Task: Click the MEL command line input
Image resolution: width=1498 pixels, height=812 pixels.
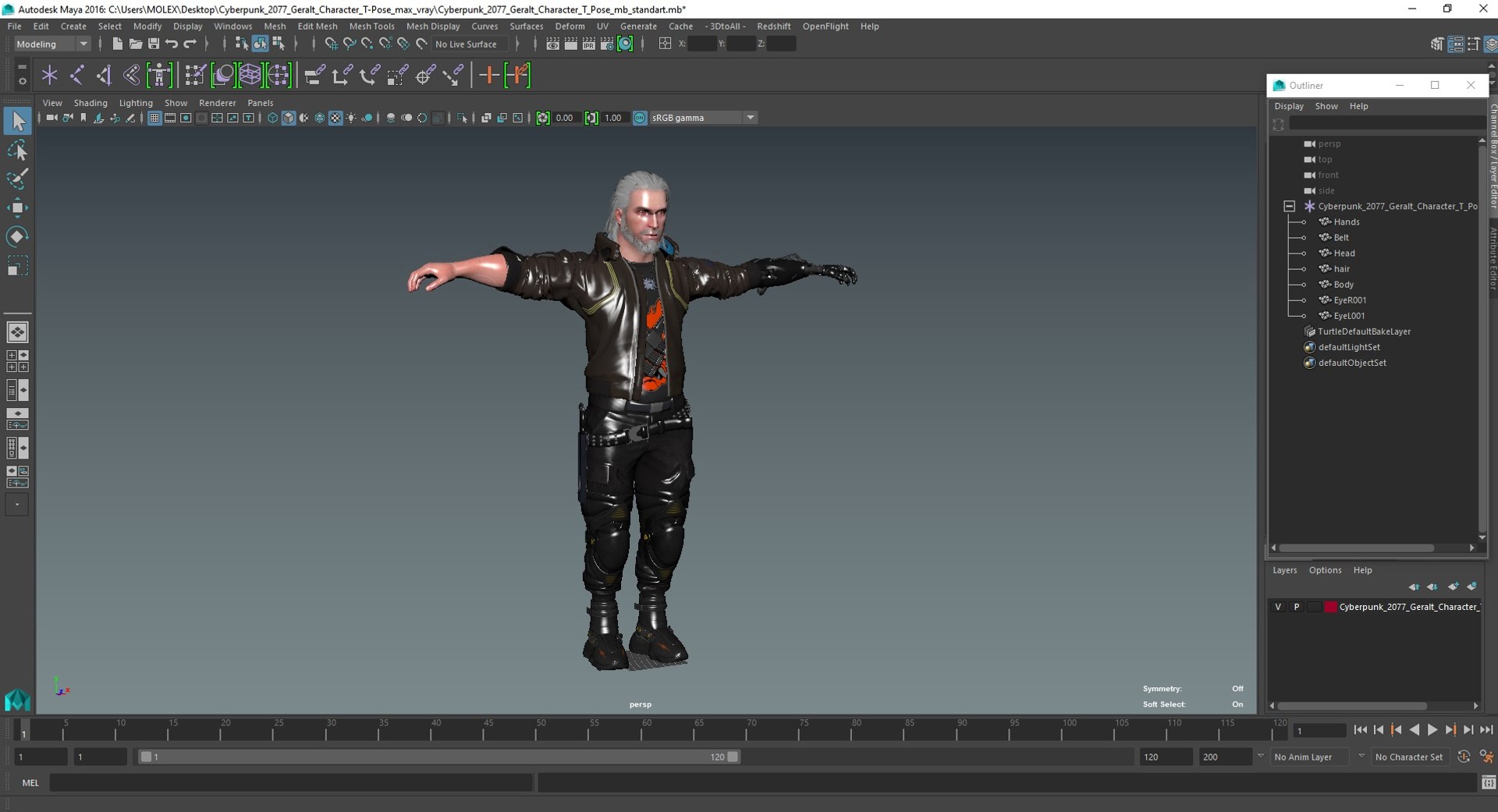Action: click(x=290, y=782)
